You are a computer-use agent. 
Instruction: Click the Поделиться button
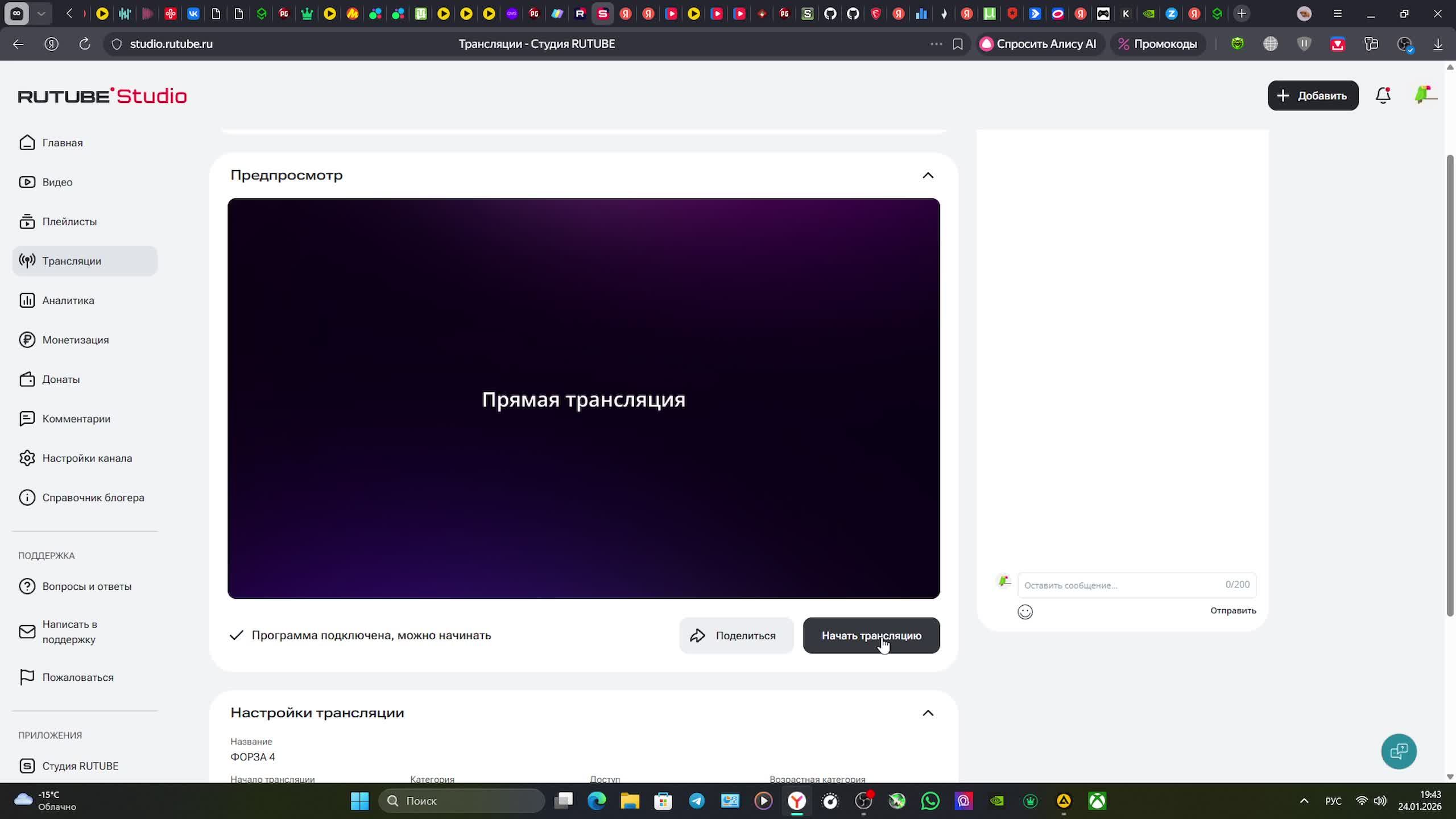click(736, 635)
